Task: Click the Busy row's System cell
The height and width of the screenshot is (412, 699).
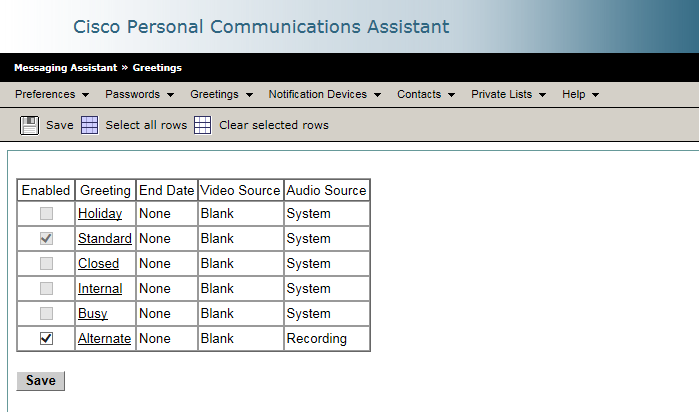Action: [x=326, y=313]
